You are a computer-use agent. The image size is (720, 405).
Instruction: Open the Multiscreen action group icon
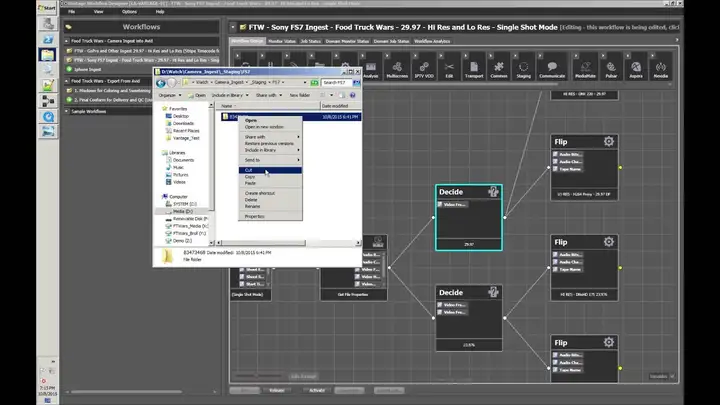point(397,69)
